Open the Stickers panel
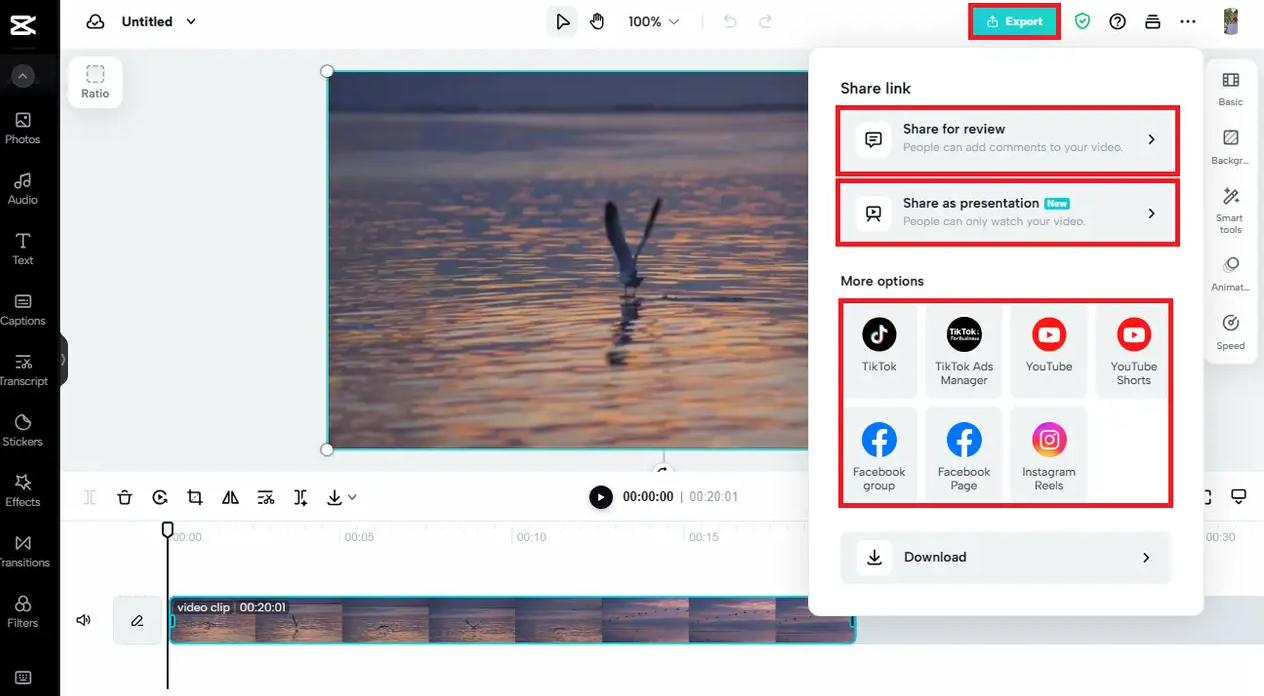 tap(22, 428)
